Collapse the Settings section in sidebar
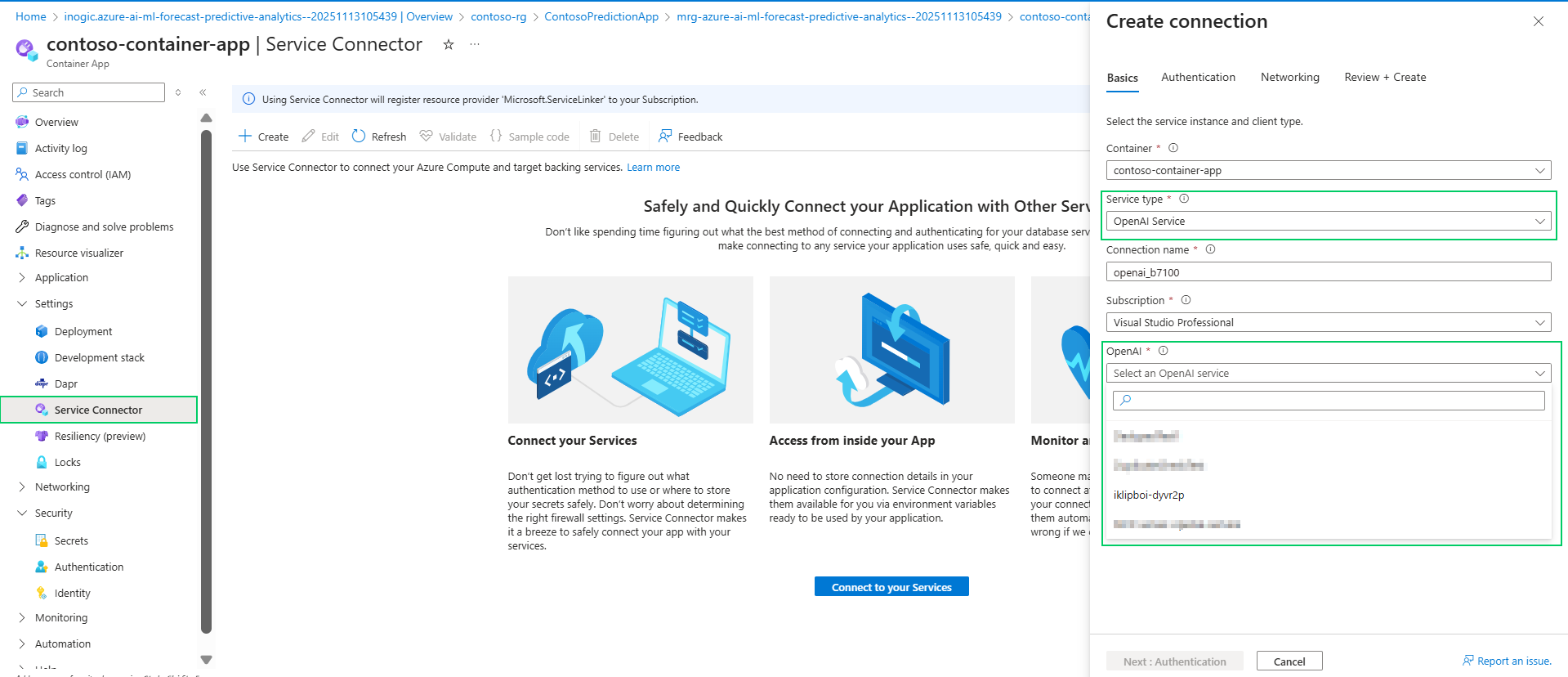The height and width of the screenshot is (677, 1568). pyautogui.click(x=22, y=303)
